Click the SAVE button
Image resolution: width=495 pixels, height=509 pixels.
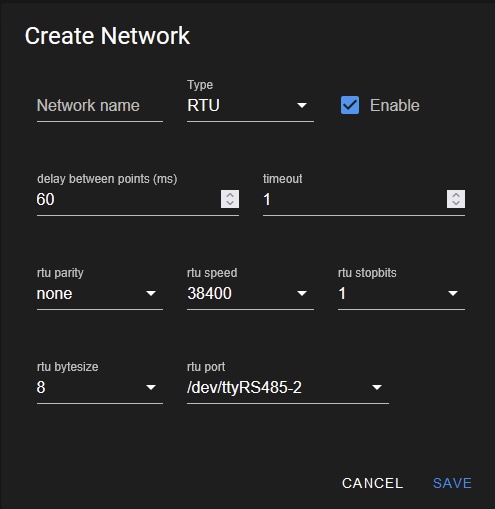pyautogui.click(x=452, y=483)
